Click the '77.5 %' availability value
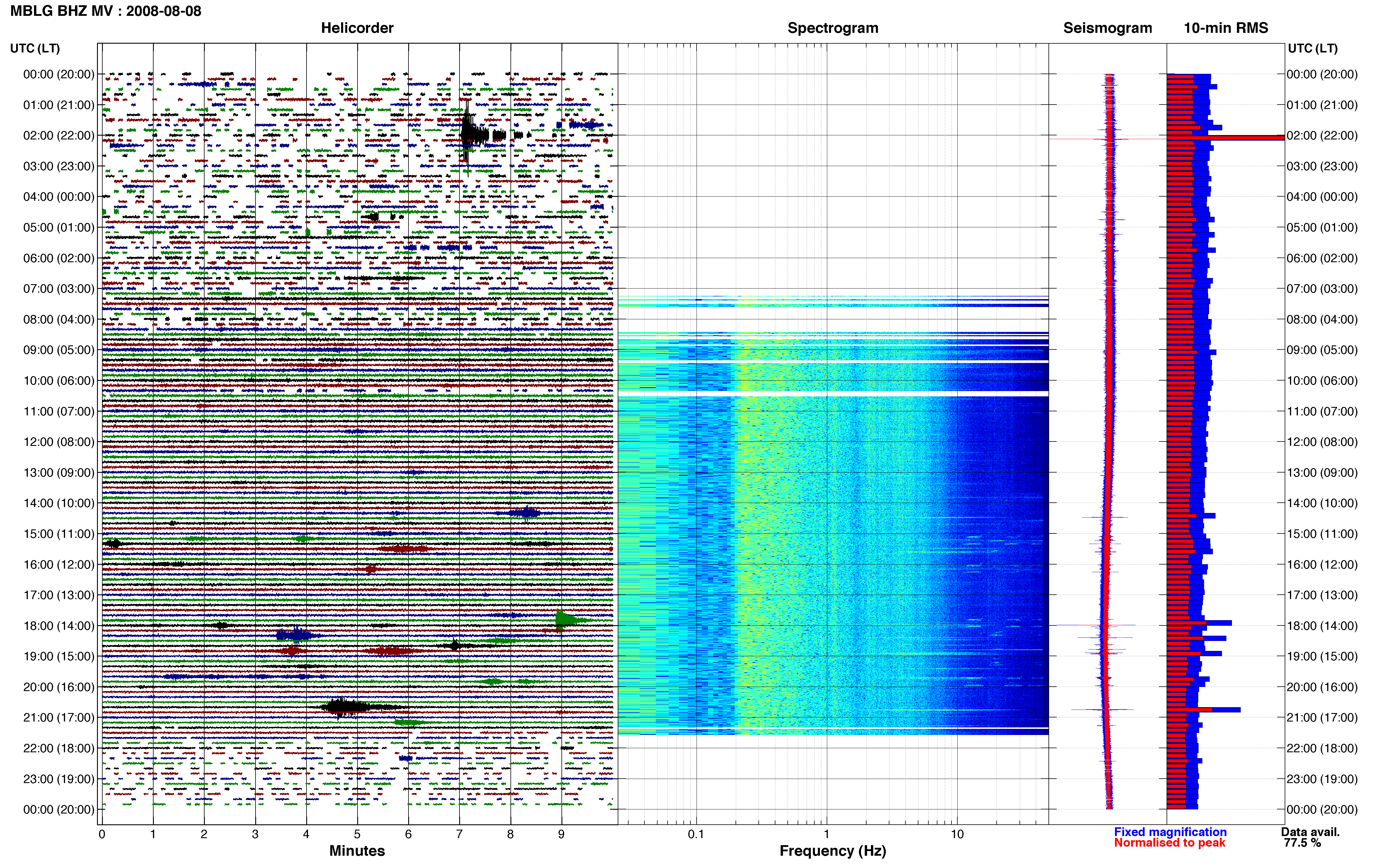This screenshot has height=868, width=1389. click(1302, 843)
